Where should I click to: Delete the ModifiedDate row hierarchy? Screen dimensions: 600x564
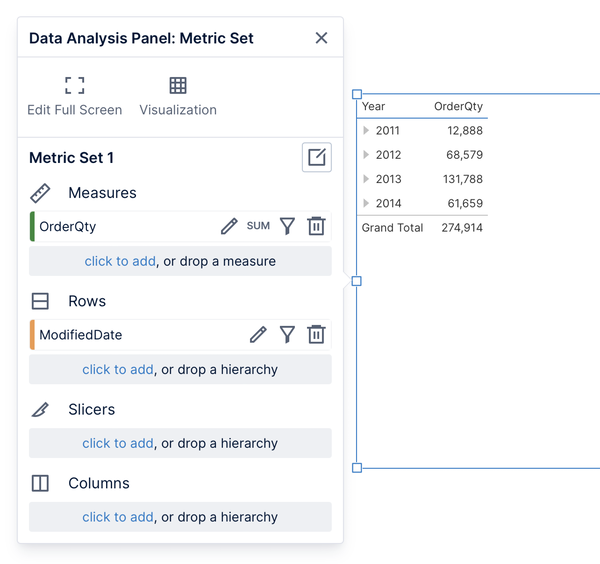(x=316, y=334)
